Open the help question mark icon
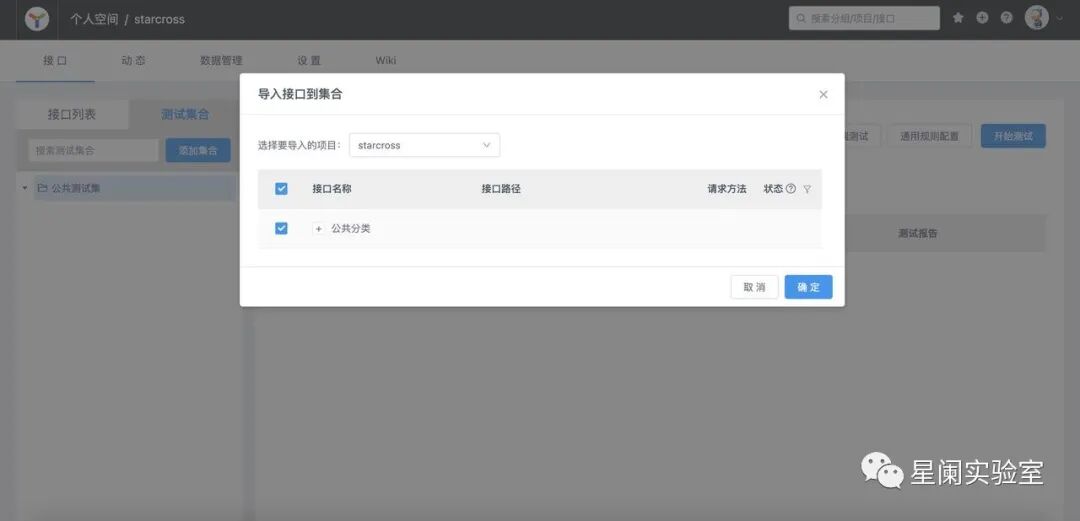The height and width of the screenshot is (521, 1080). pos(1006,18)
